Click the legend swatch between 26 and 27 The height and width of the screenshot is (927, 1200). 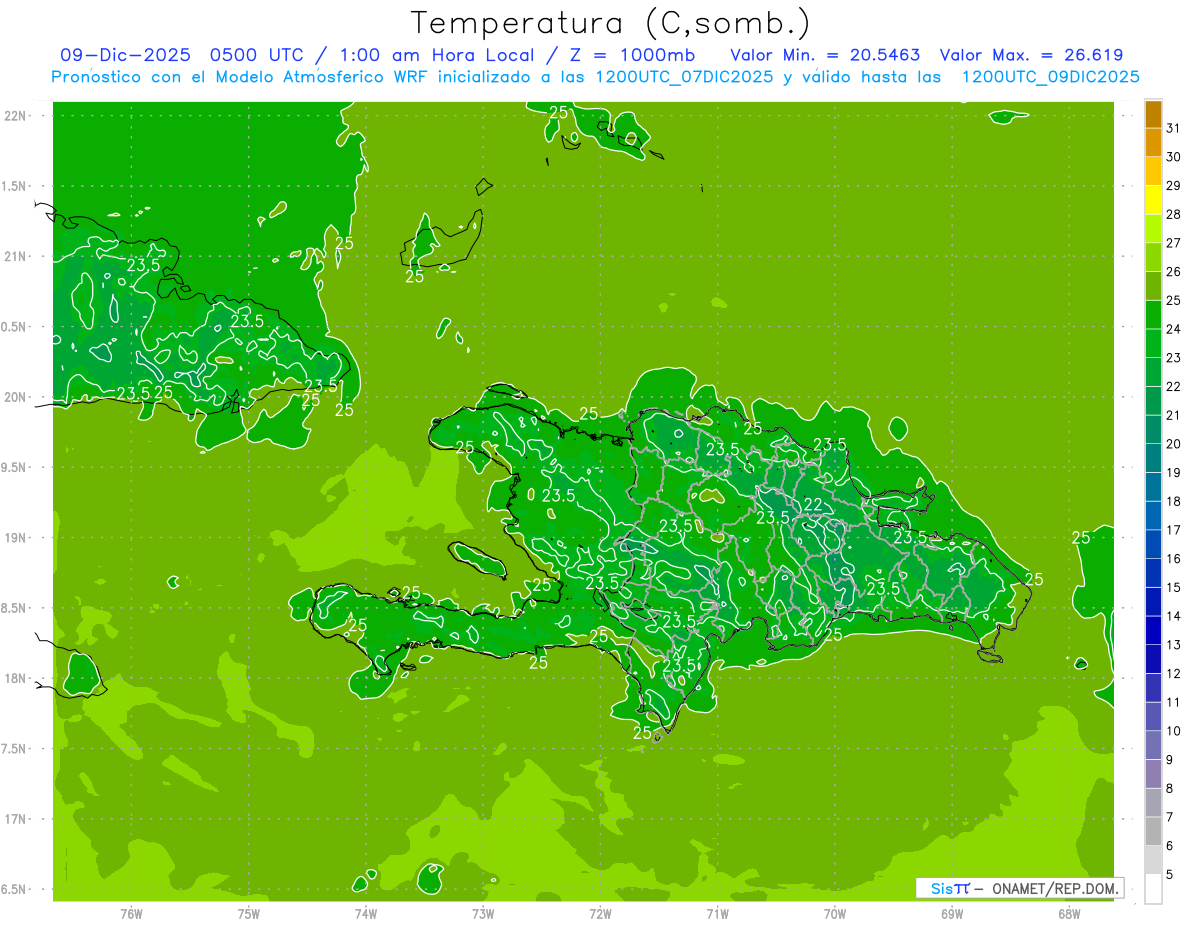tap(1153, 257)
